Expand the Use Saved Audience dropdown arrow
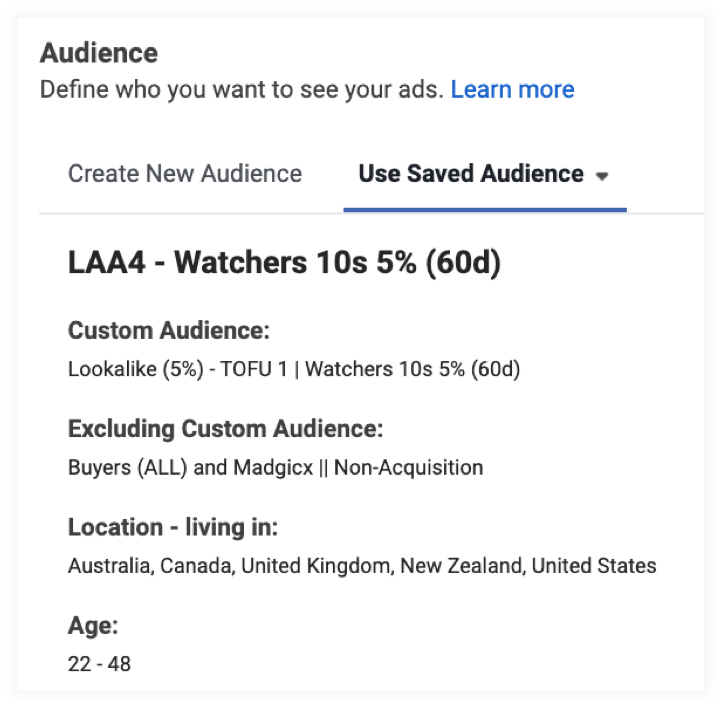Screen dimensions: 722x708 click(x=602, y=176)
